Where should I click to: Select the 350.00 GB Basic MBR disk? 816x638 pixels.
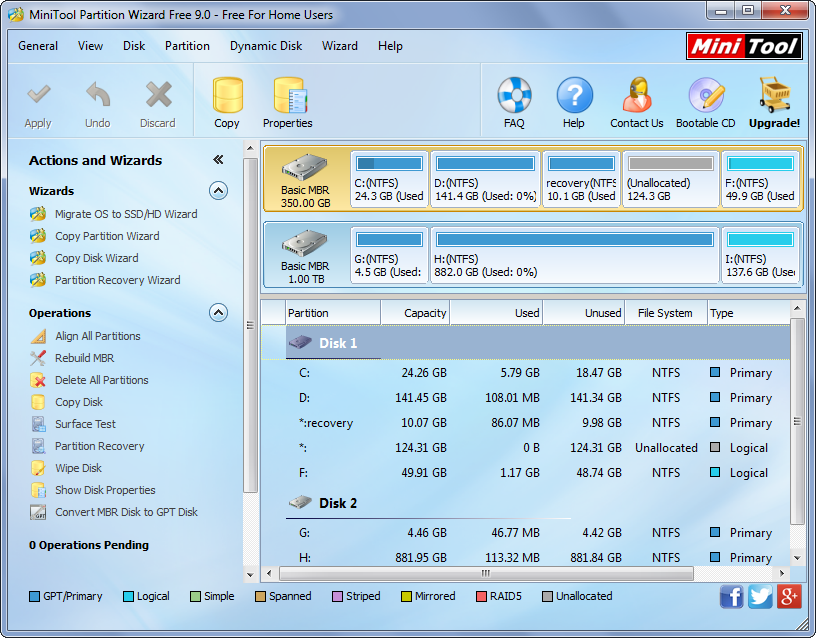point(306,179)
